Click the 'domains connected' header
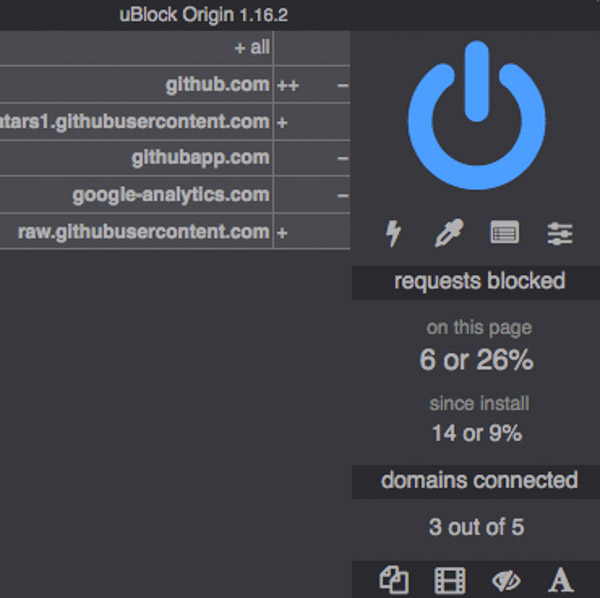Image resolution: width=600 pixels, height=598 pixels. coord(476,481)
